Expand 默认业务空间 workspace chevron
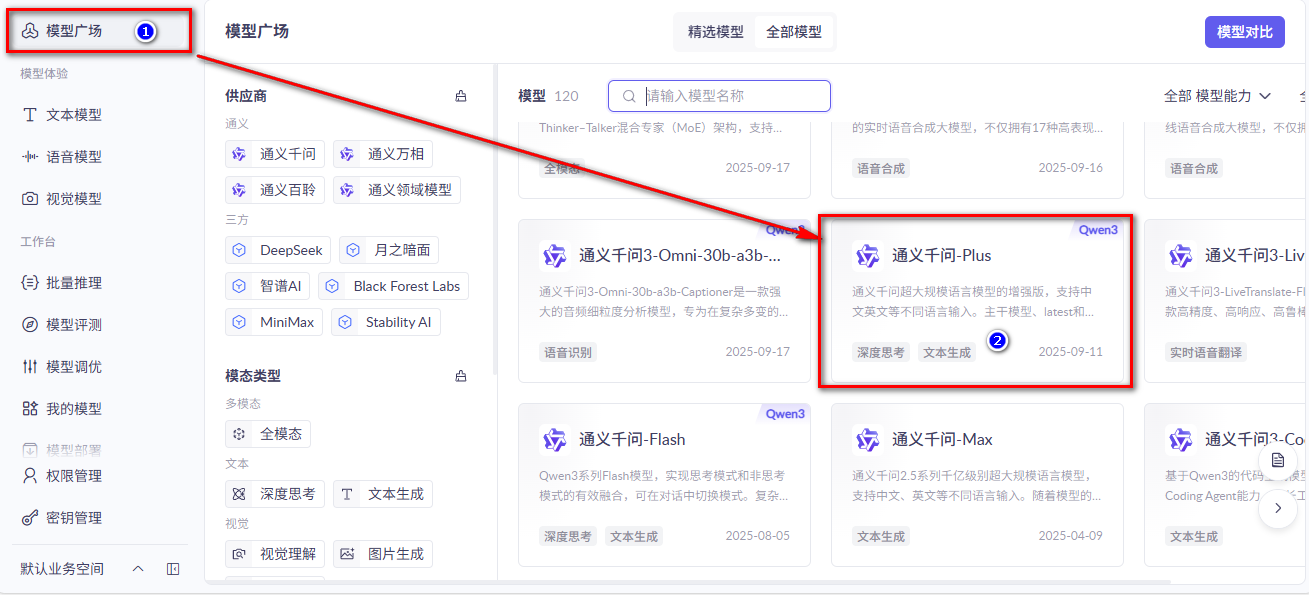The image size is (1309, 595). (138, 569)
